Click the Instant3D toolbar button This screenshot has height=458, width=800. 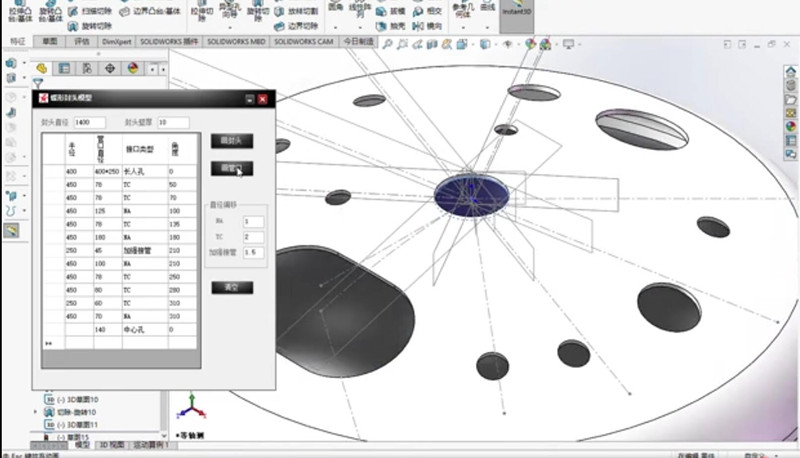[x=515, y=14]
